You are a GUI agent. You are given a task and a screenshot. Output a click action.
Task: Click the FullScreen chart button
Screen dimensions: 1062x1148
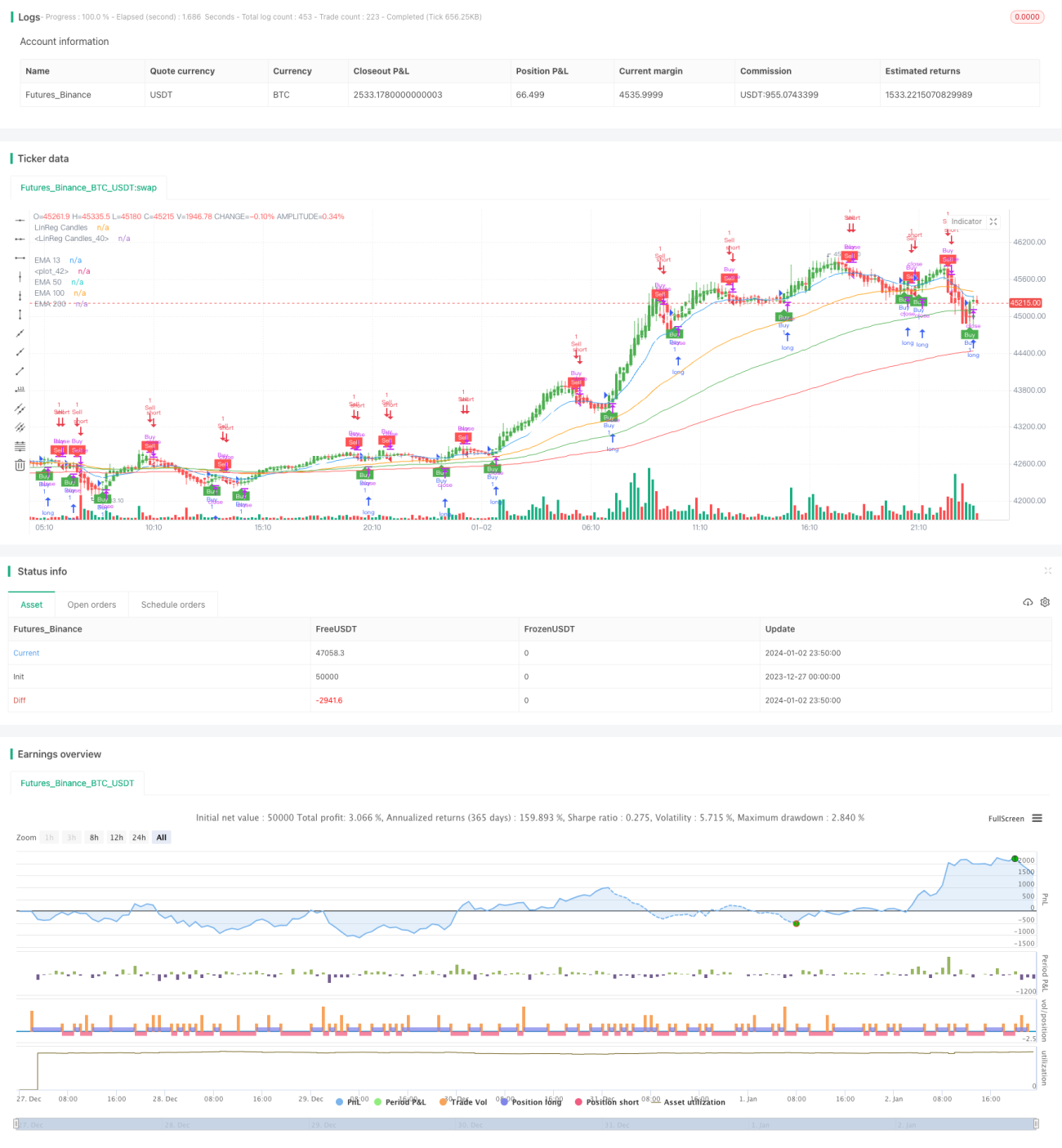point(1006,819)
